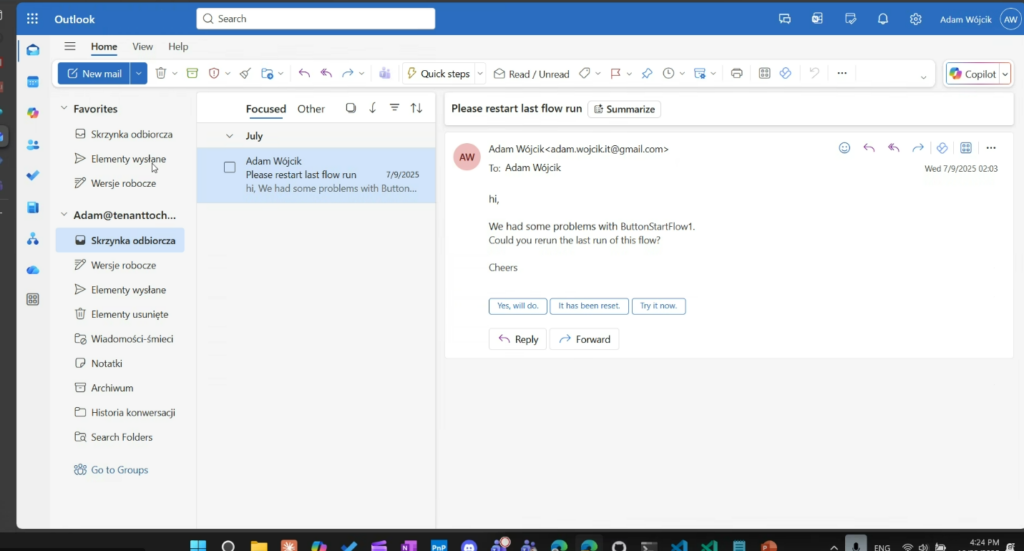This screenshot has height=551, width=1024.
Task: Click the filter icon above the message list
Action: [x=394, y=108]
